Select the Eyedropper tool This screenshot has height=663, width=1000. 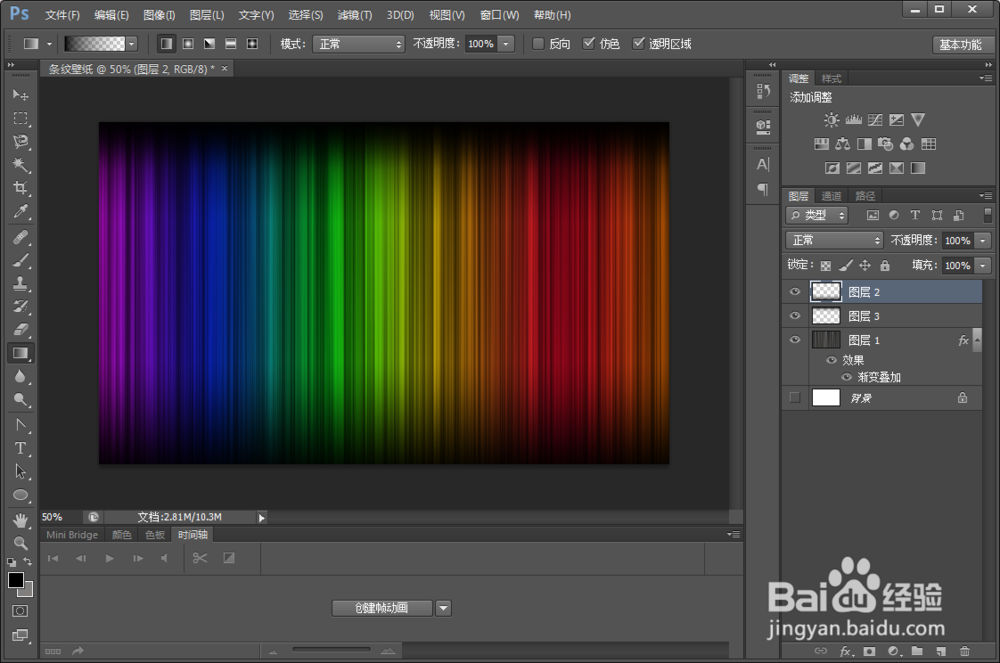[20, 212]
